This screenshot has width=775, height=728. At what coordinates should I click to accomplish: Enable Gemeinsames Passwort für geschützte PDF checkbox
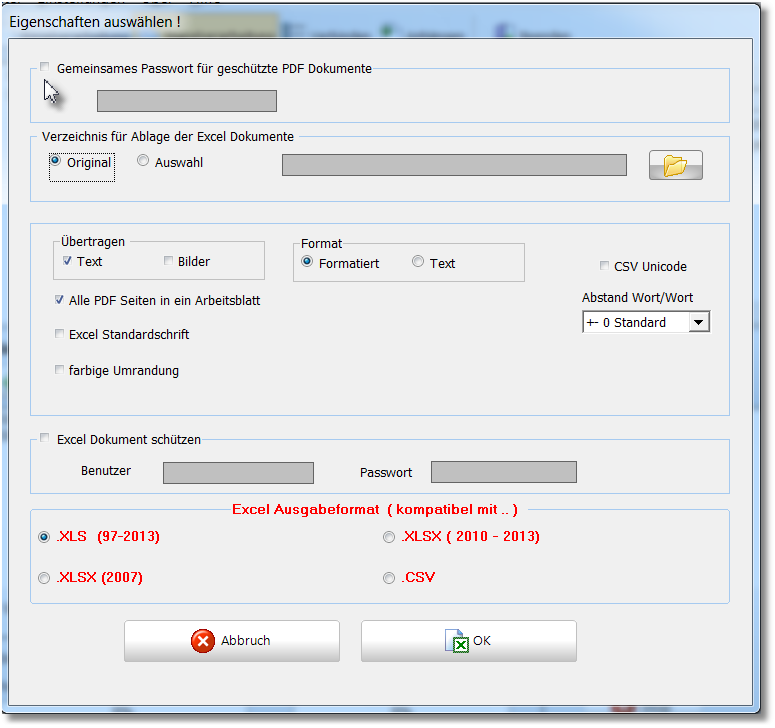pyautogui.click(x=45, y=68)
